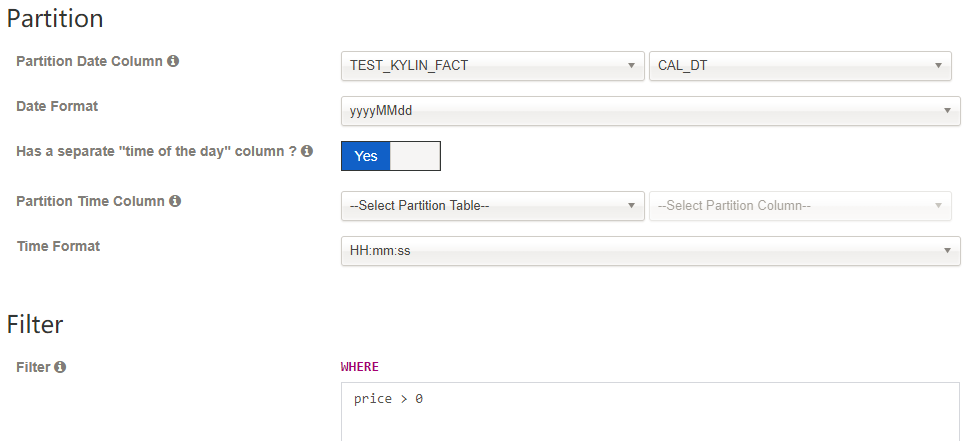Click into the filter text area
This screenshot has height=441, width=978.
pos(650,415)
